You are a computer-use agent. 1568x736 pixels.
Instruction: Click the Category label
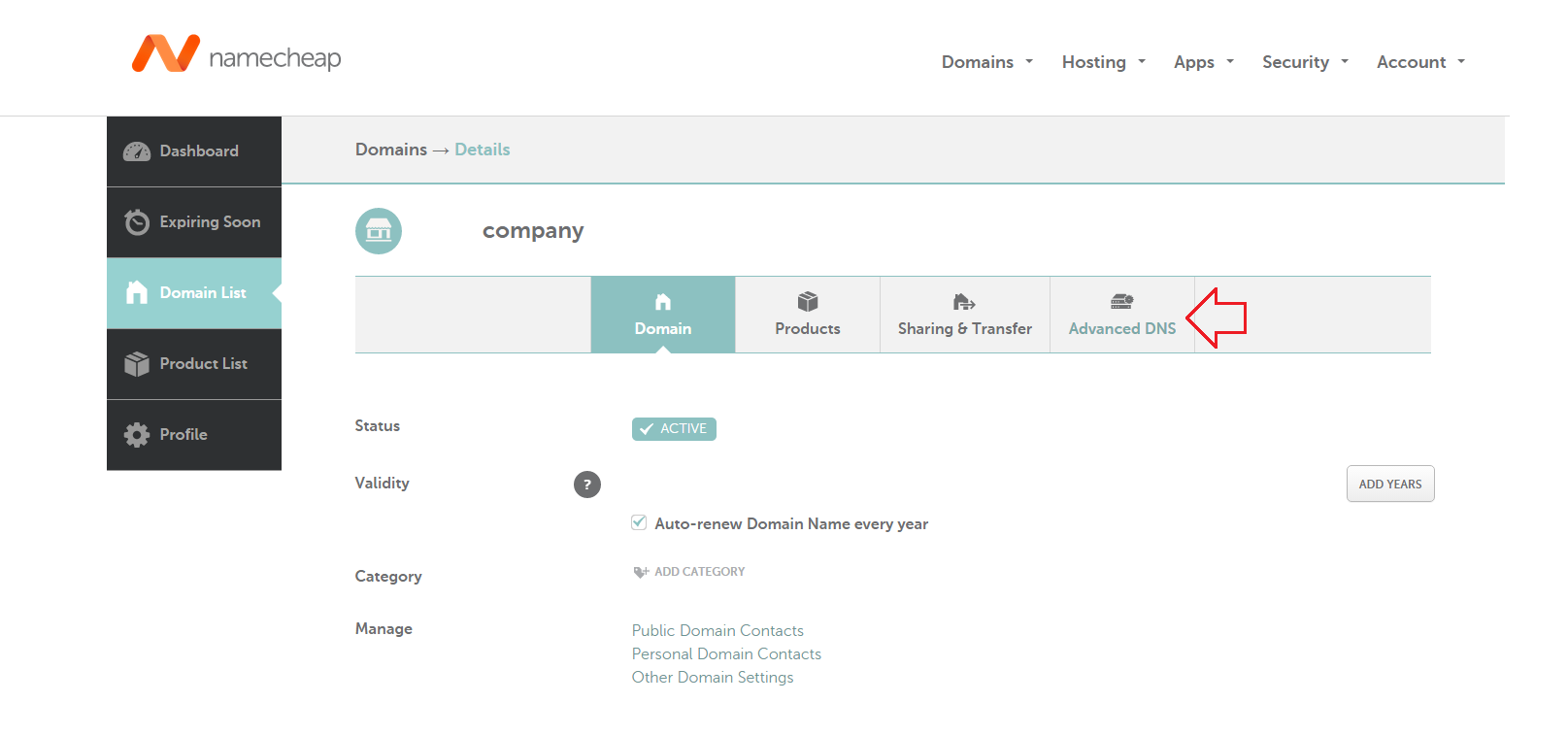pyautogui.click(x=388, y=577)
